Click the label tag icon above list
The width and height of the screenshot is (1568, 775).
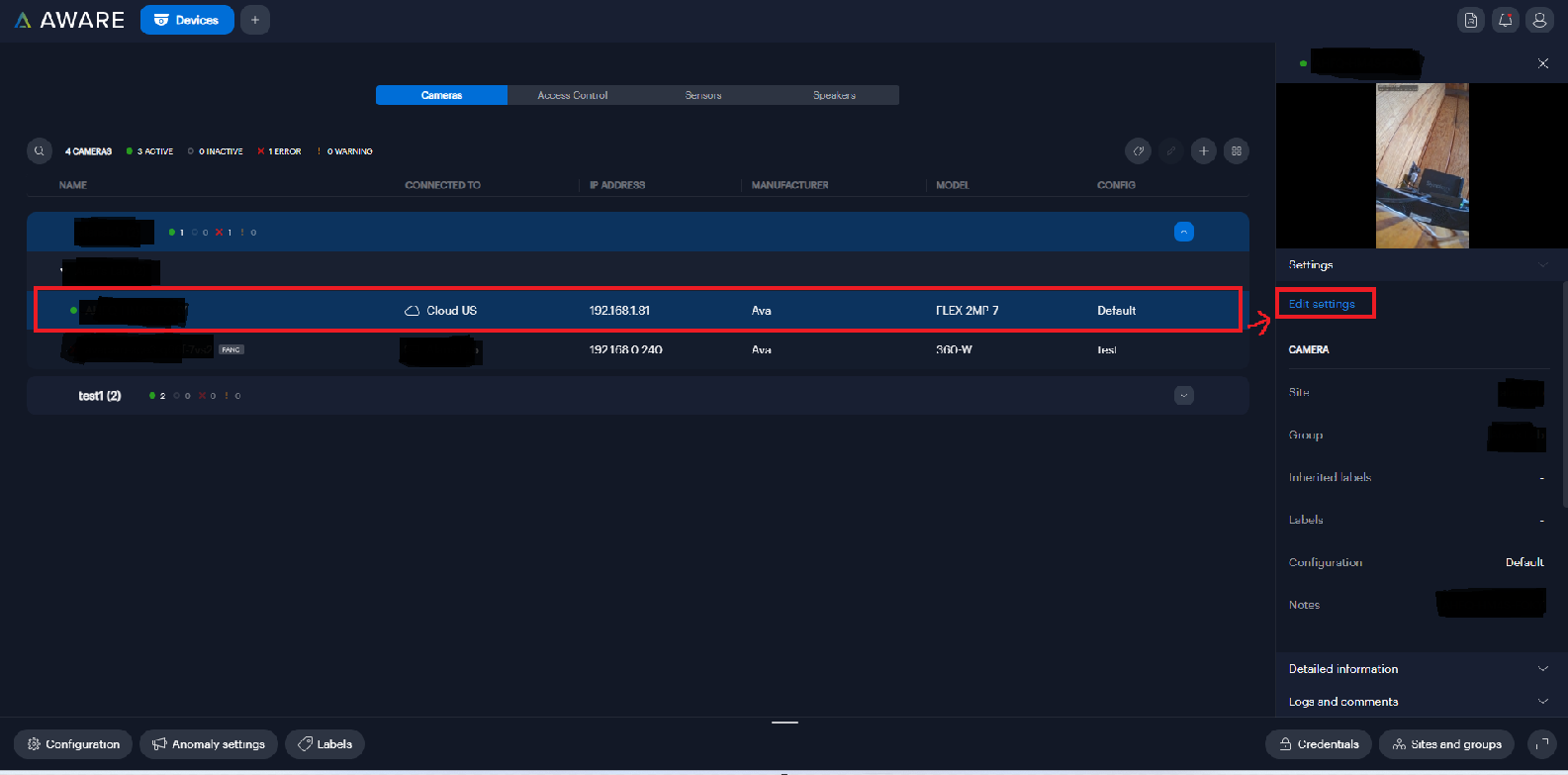tap(1138, 151)
